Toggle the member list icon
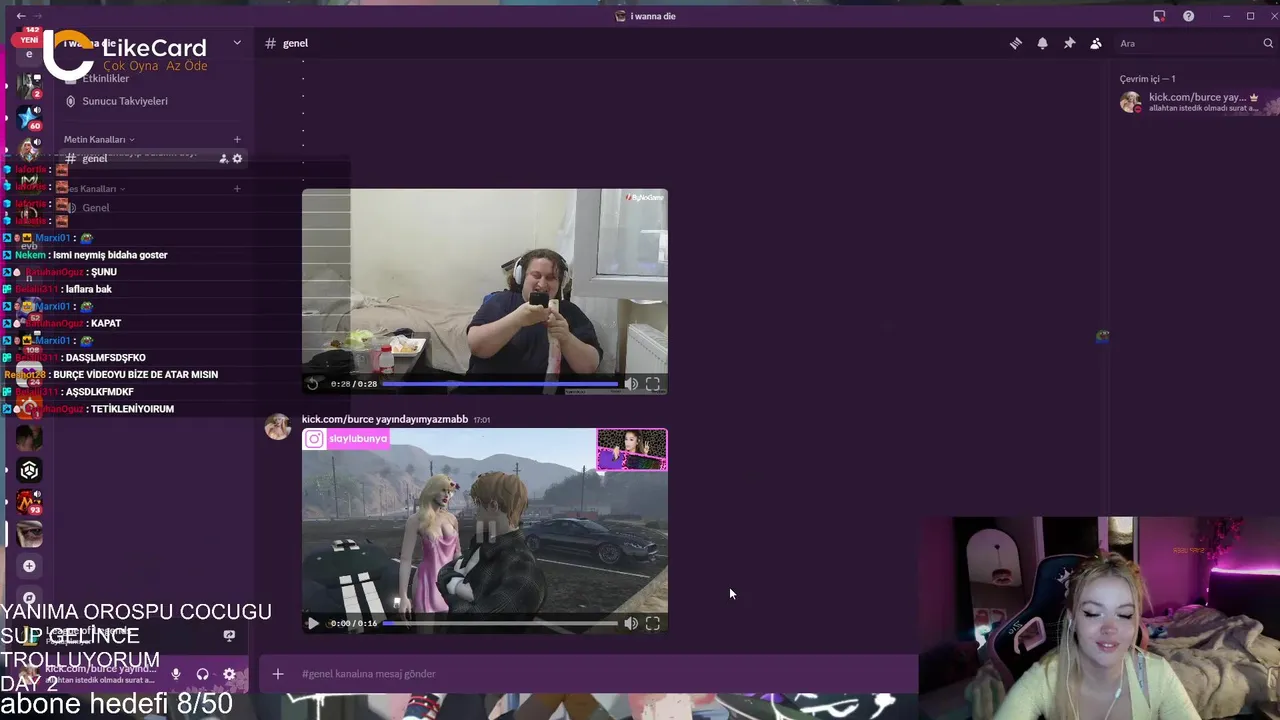Viewport: 1280px width, 720px height. pyautogui.click(x=1096, y=43)
